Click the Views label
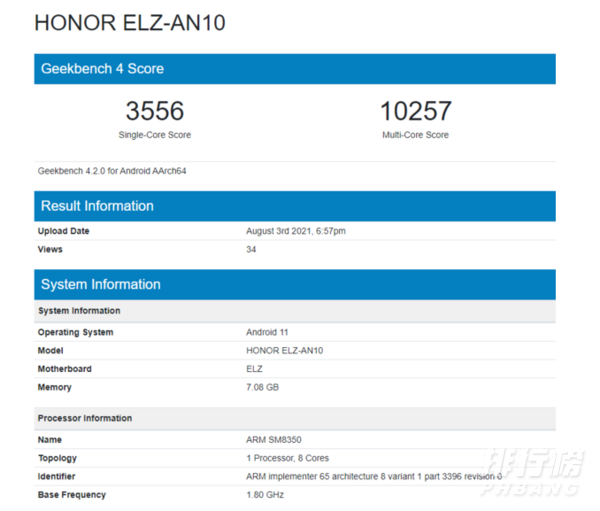This screenshot has width=600, height=511. point(50,249)
